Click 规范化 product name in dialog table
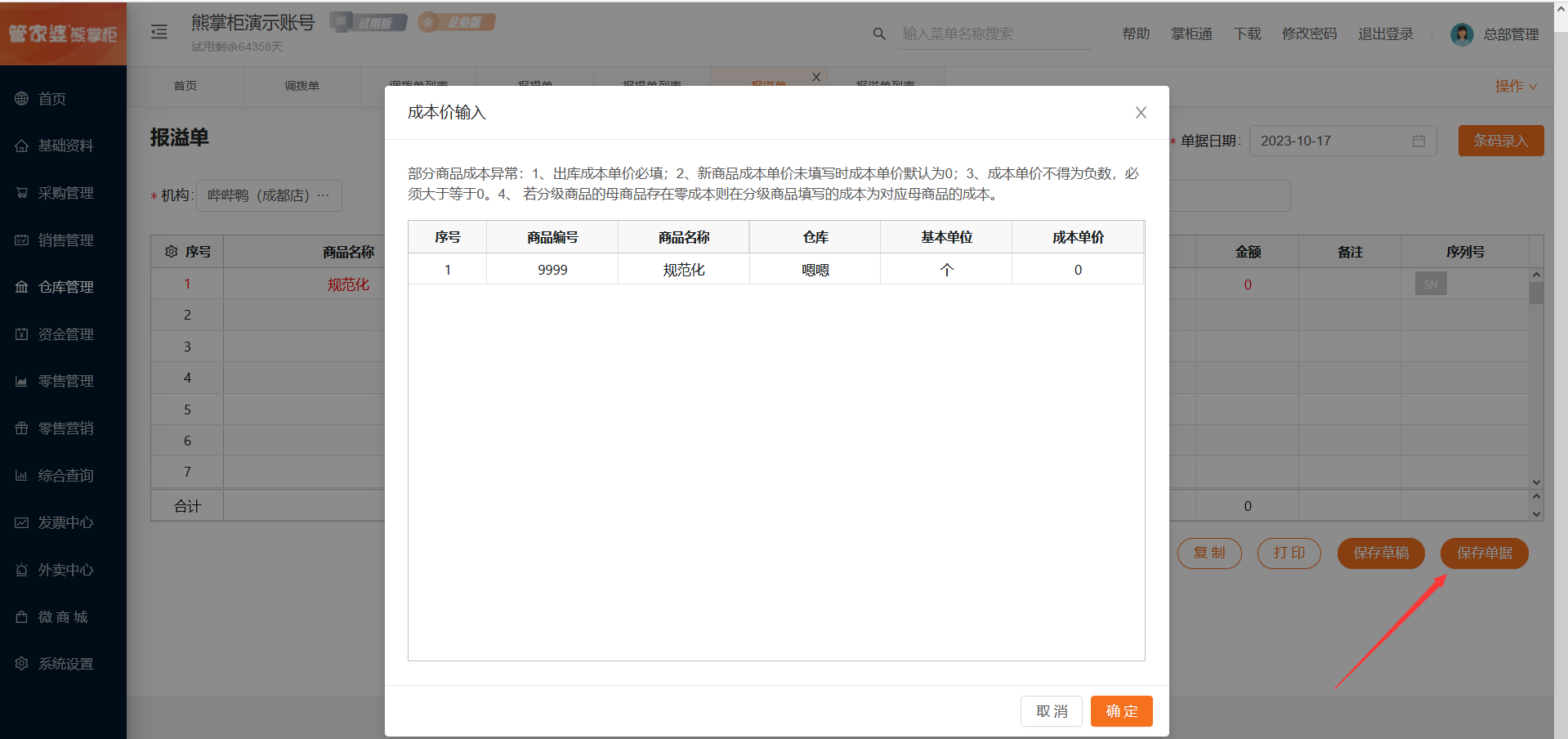 click(684, 270)
